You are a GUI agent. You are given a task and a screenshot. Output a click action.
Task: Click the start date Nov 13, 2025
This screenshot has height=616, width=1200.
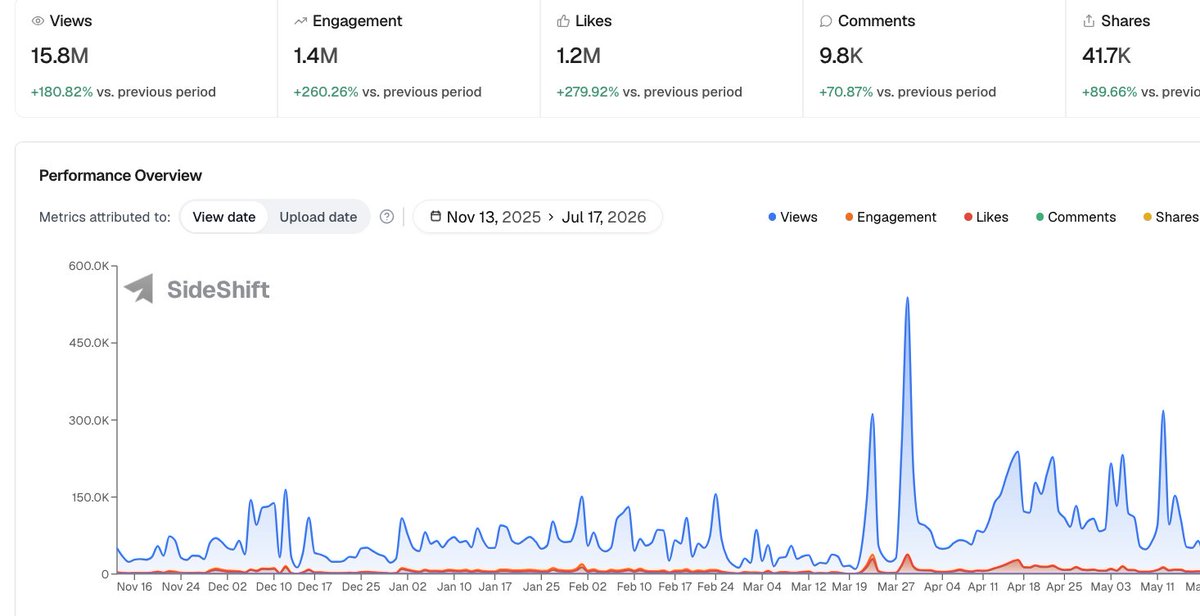(494, 217)
